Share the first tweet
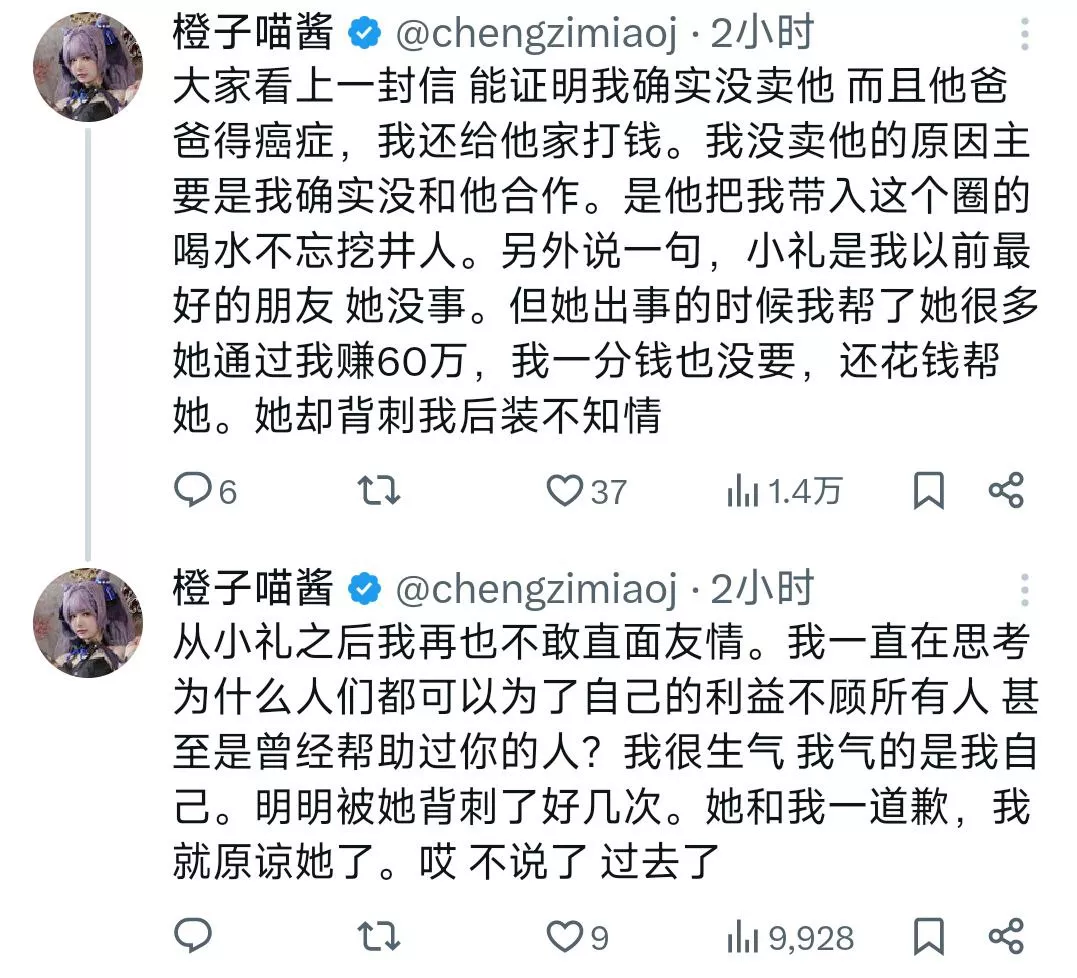The height and width of the screenshot is (978, 1077). pos(1006,491)
